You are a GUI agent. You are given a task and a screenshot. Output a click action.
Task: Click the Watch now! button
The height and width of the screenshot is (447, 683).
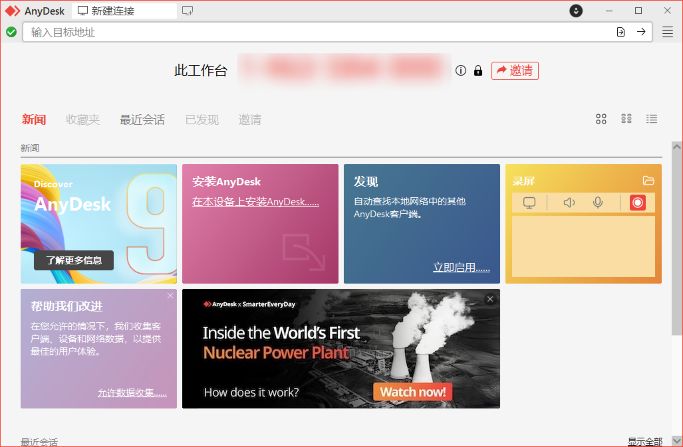click(413, 392)
